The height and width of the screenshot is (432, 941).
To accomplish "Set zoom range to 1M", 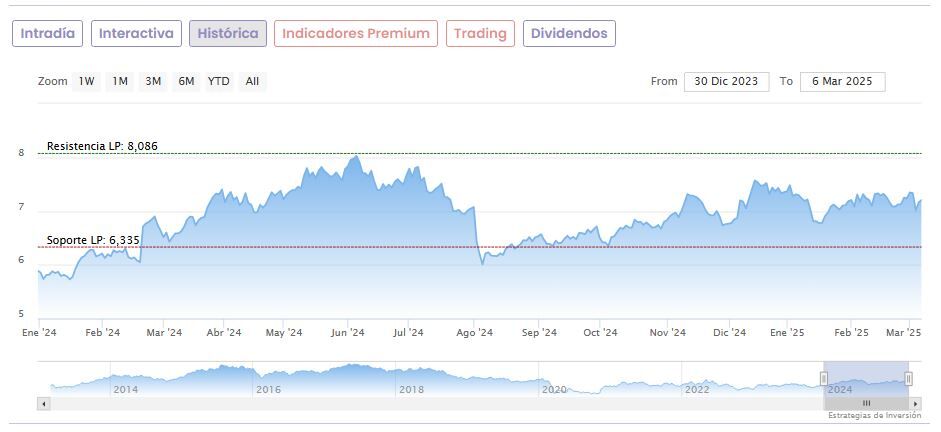I will [120, 82].
